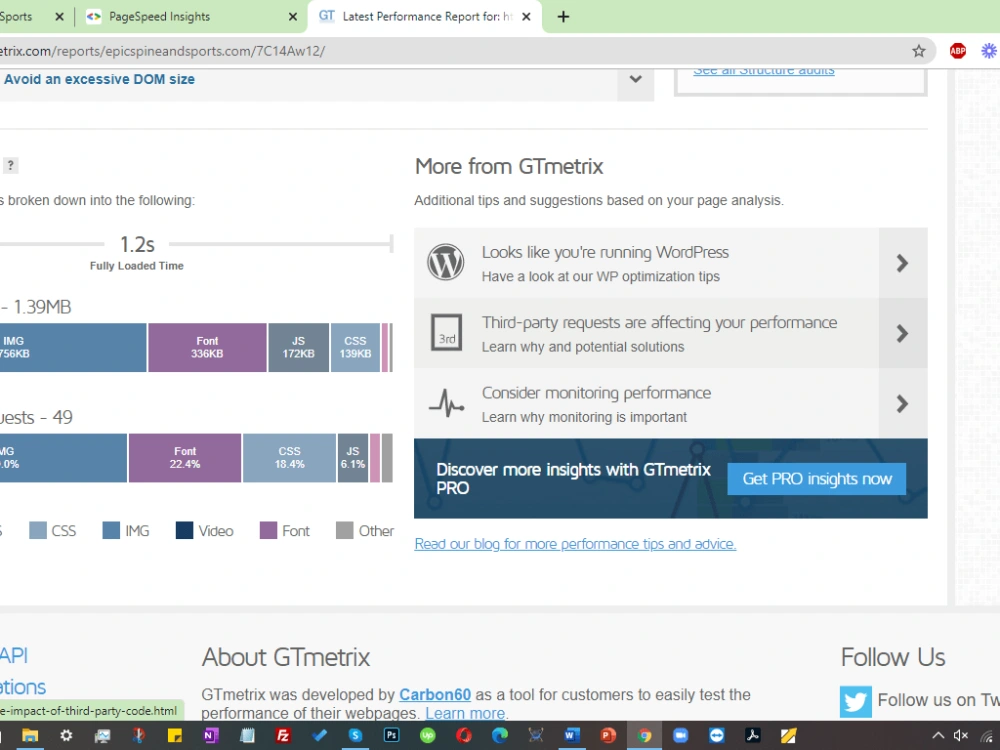Screen dimensions: 1000x750
Task: Open TeamViewer from taskbar
Action: coord(716,735)
